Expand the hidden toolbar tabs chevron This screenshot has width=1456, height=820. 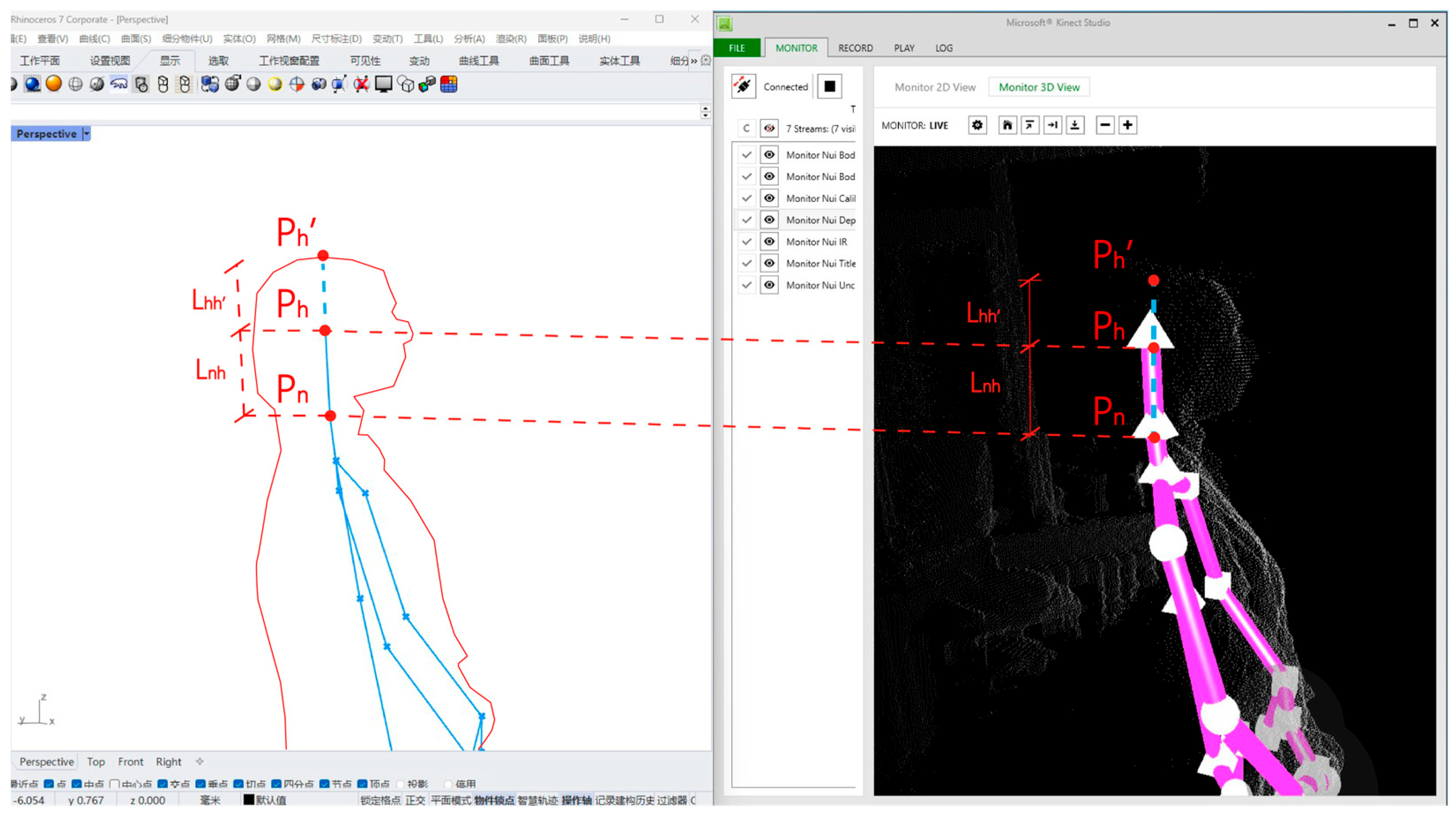(693, 61)
